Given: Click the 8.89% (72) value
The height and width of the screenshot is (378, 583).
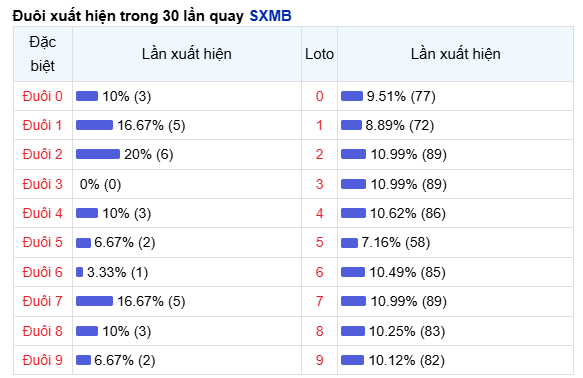Looking at the screenshot, I should 400,125.
